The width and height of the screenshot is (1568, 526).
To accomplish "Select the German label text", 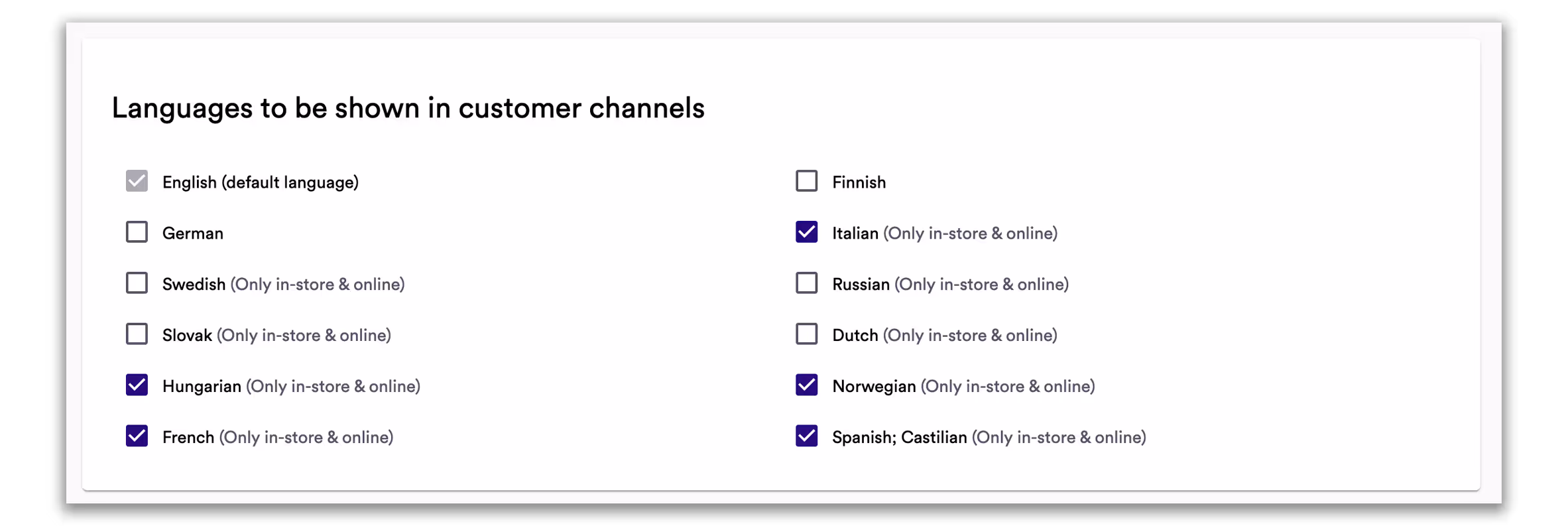I will coord(192,233).
